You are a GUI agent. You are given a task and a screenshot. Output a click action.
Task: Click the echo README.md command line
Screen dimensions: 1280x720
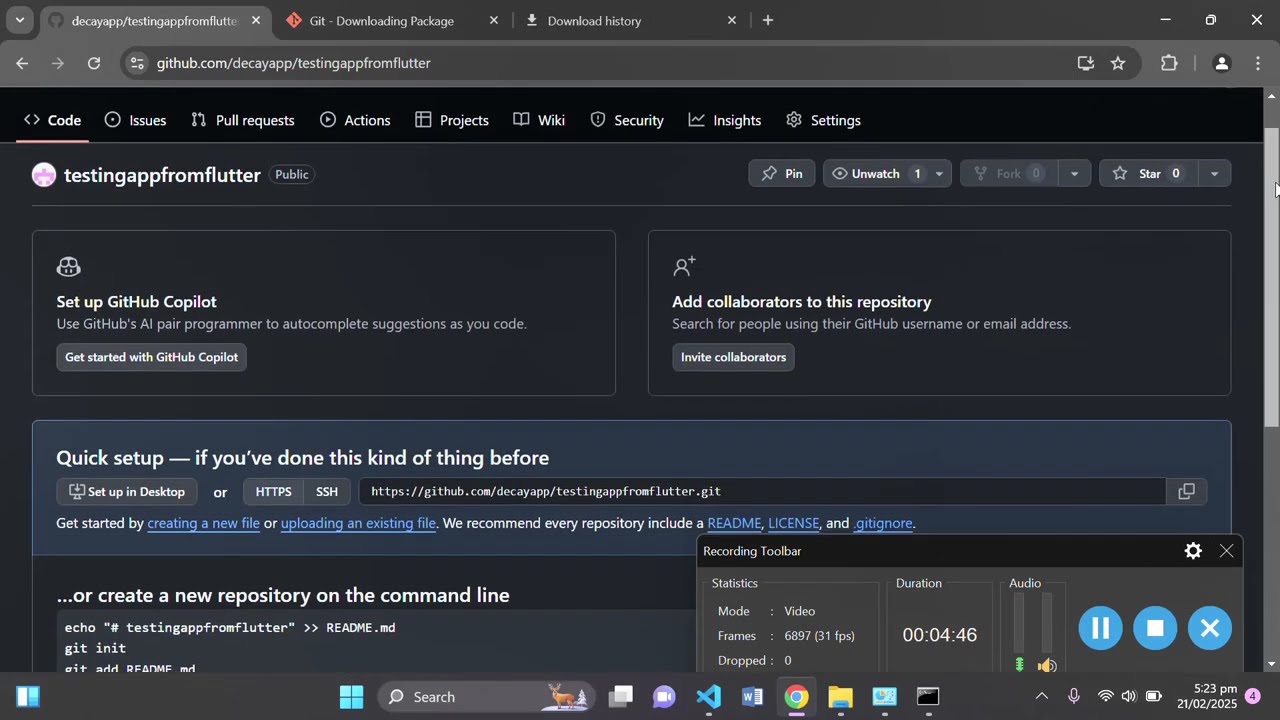(230, 628)
